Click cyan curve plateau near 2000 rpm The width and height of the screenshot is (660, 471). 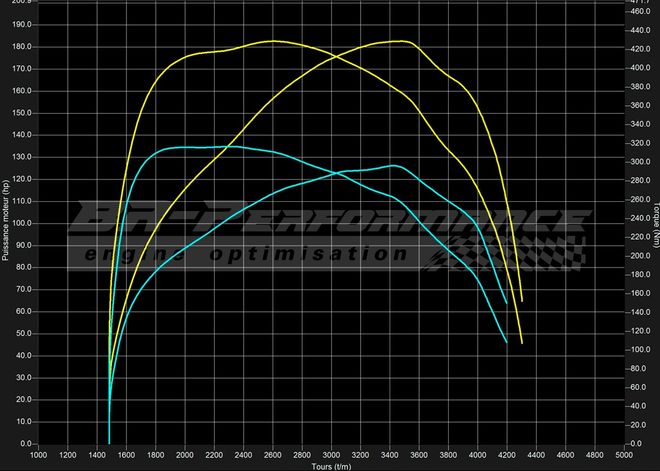click(x=187, y=147)
